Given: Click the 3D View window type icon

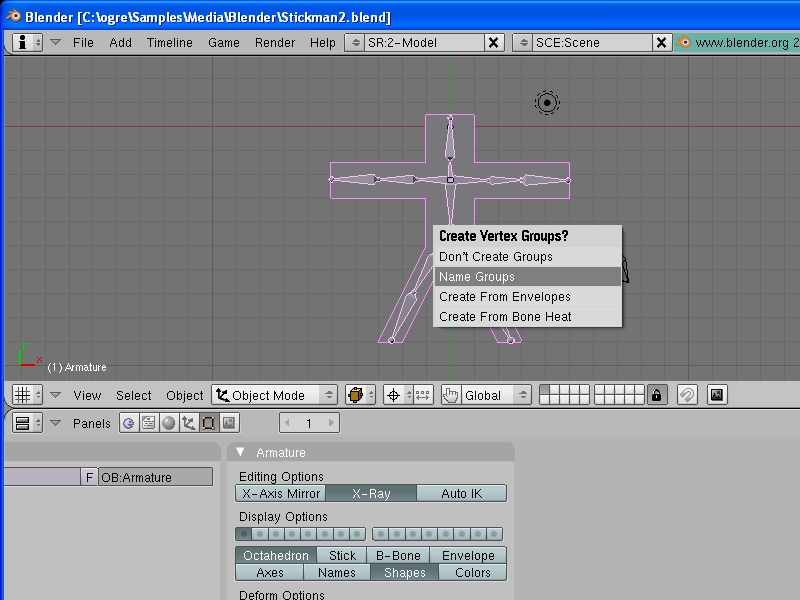Looking at the screenshot, I should (x=27, y=395).
